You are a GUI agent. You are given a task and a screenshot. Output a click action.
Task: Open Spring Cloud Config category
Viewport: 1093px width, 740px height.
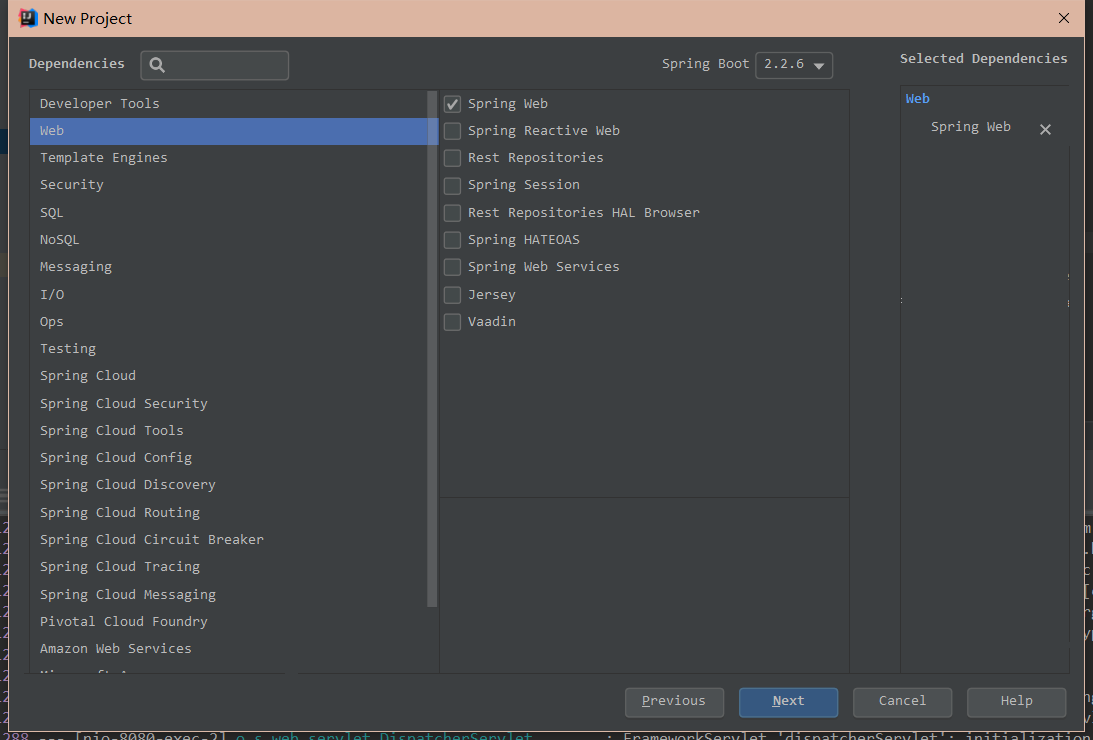point(229,458)
